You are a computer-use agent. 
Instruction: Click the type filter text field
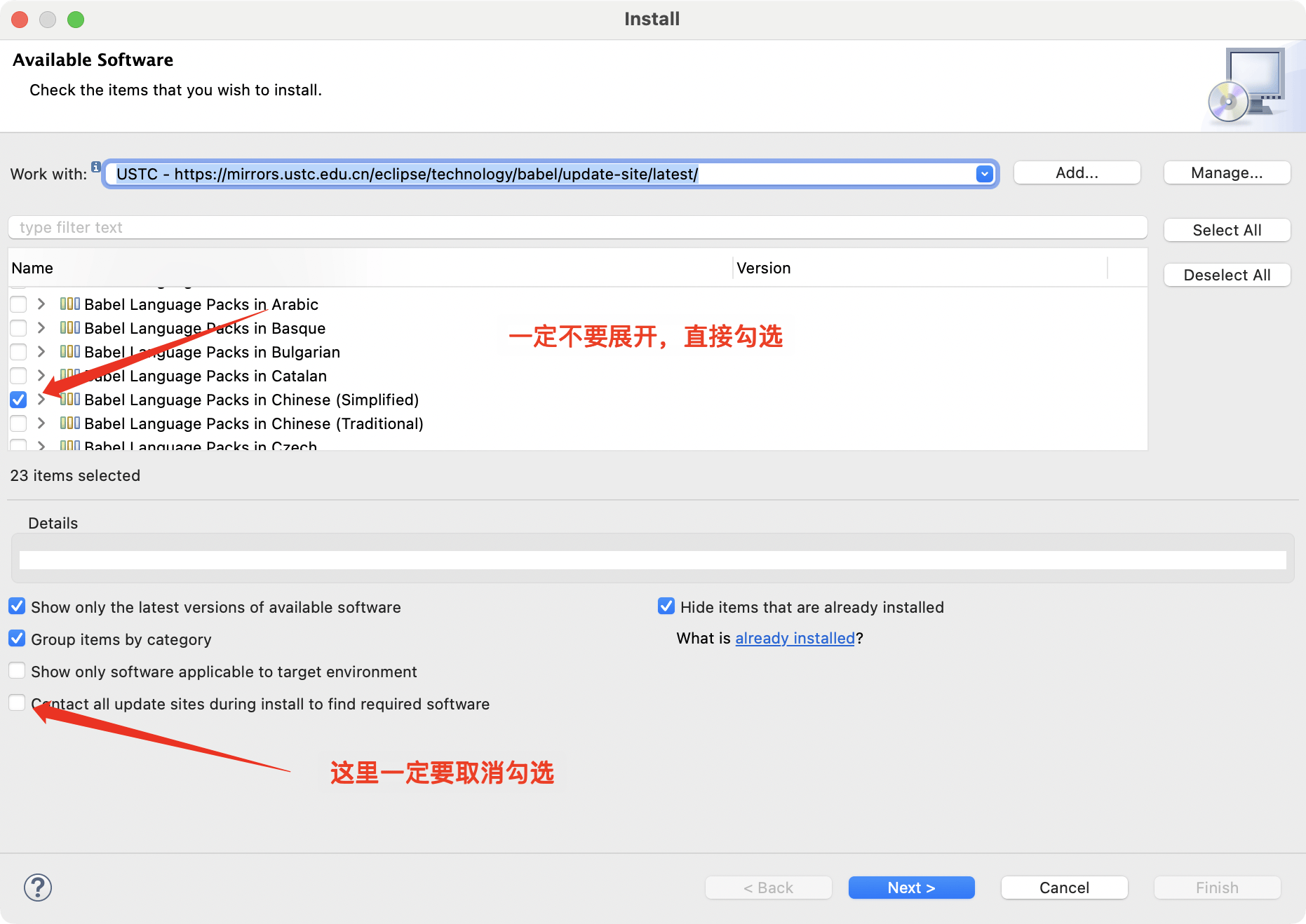click(577, 227)
